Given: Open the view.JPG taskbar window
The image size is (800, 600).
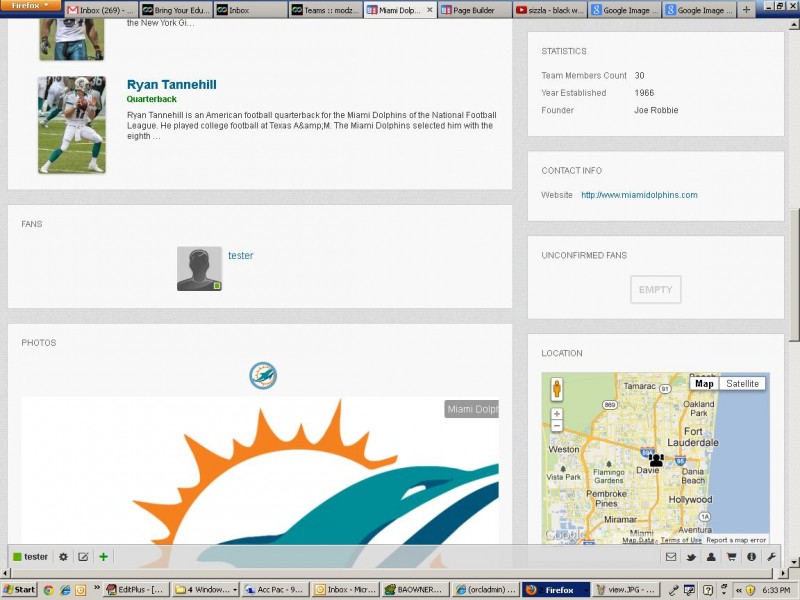Looking at the screenshot, I should [626, 590].
